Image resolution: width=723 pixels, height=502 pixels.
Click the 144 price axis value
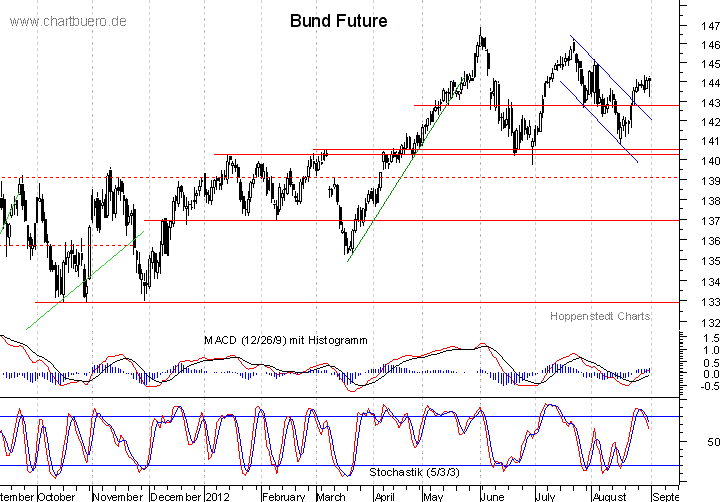click(x=710, y=83)
